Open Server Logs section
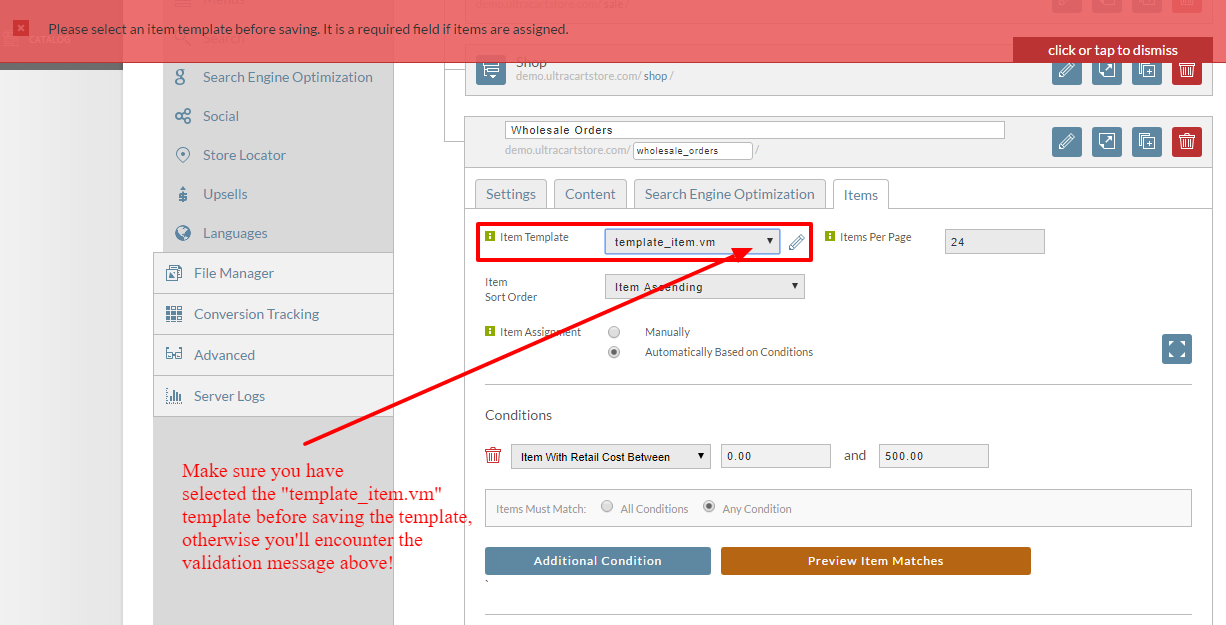Screen dimensions: 1226x625 point(273,396)
